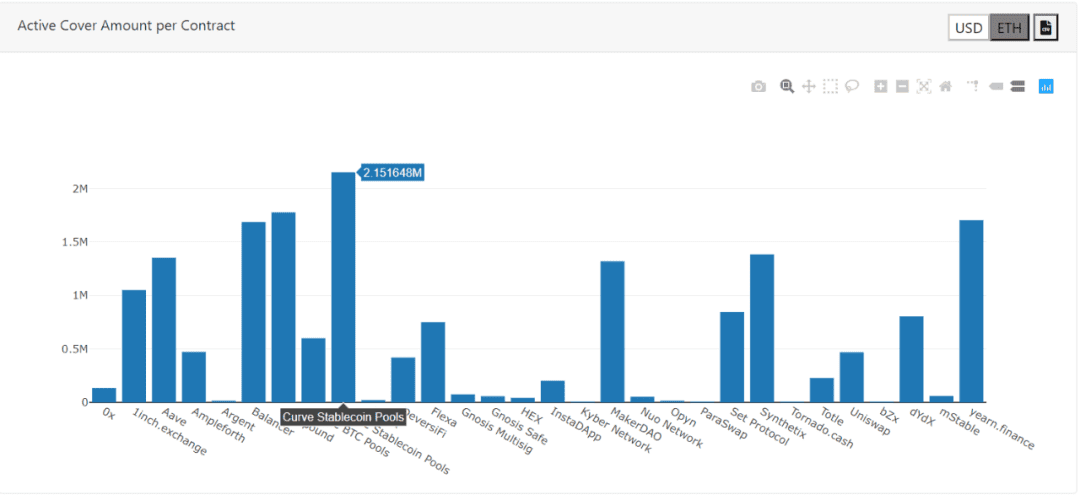Click the 1inch.exchange axis label
Screen dimensions: 1080x495
[x=169, y=432]
